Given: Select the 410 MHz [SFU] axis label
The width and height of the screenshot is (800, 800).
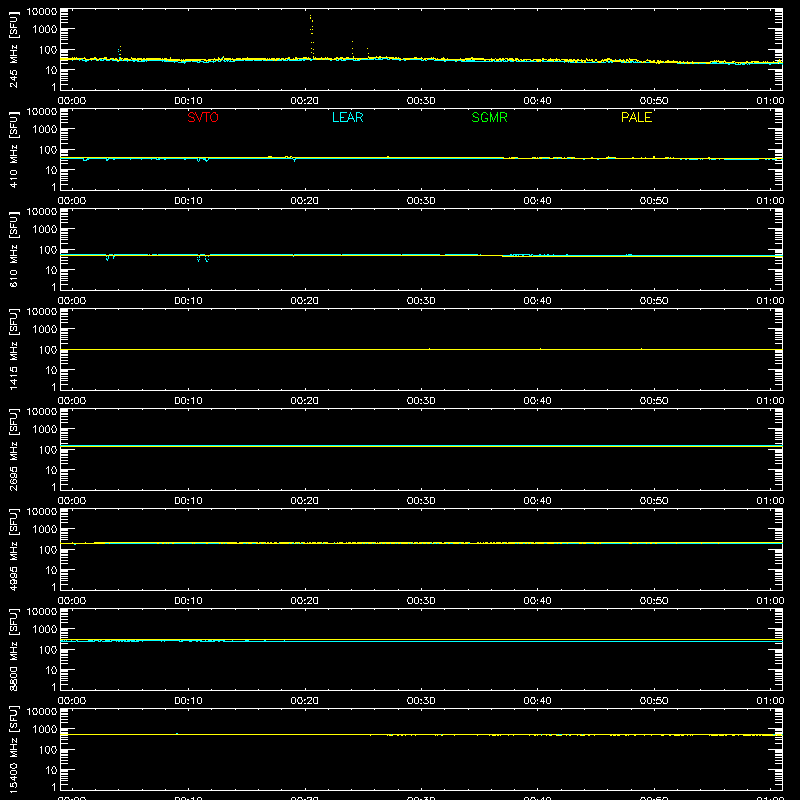Looking at the screenshot, I should pos(13,149).
